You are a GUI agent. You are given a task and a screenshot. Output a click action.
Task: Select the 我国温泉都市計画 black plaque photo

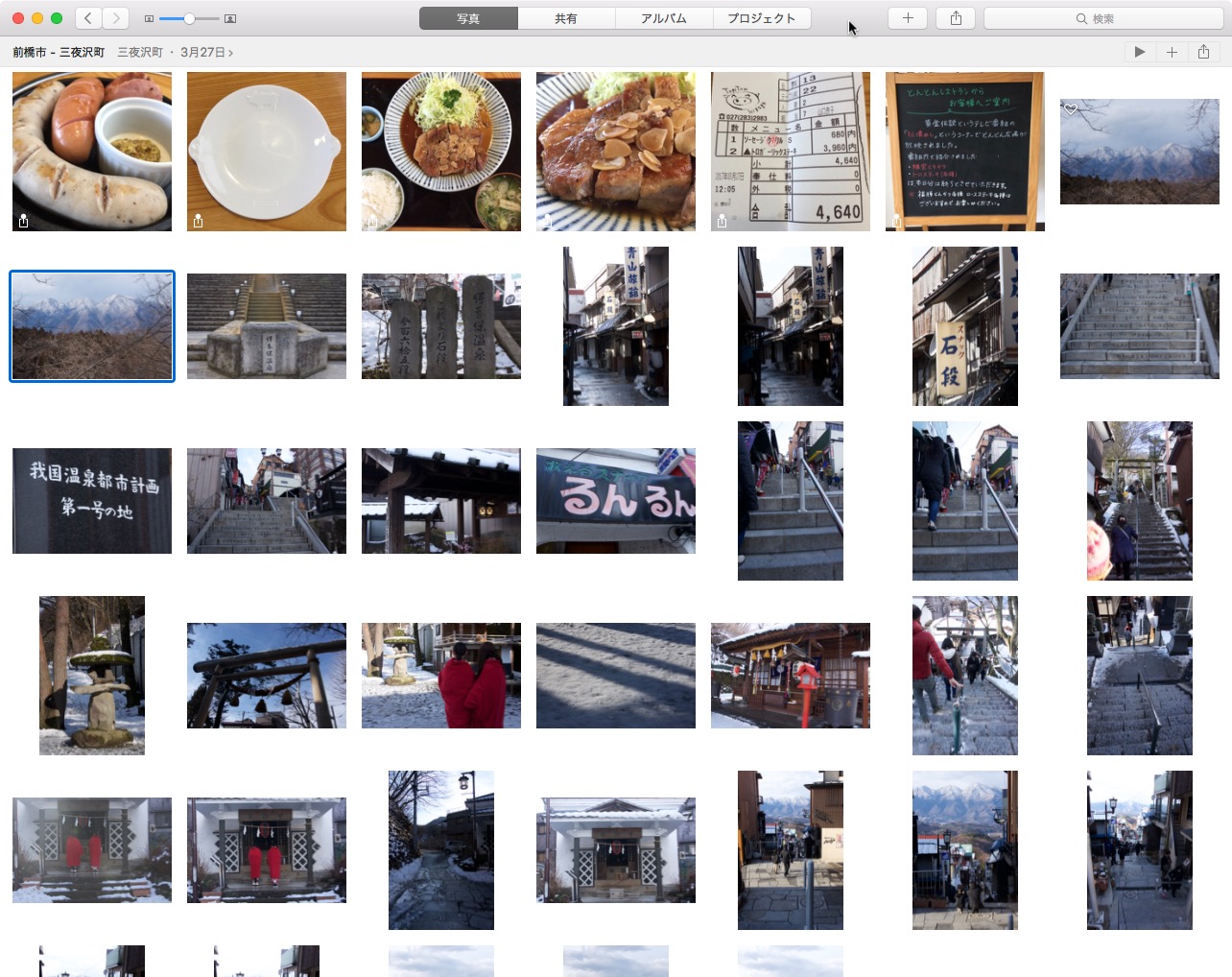click(x=92, y=501)
